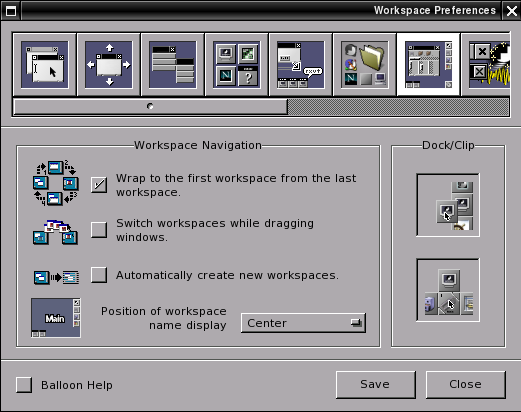Open the Ergonomic Preferences balloon icon
The height and width of the screenshot is (412, 521).
[301, 65]
